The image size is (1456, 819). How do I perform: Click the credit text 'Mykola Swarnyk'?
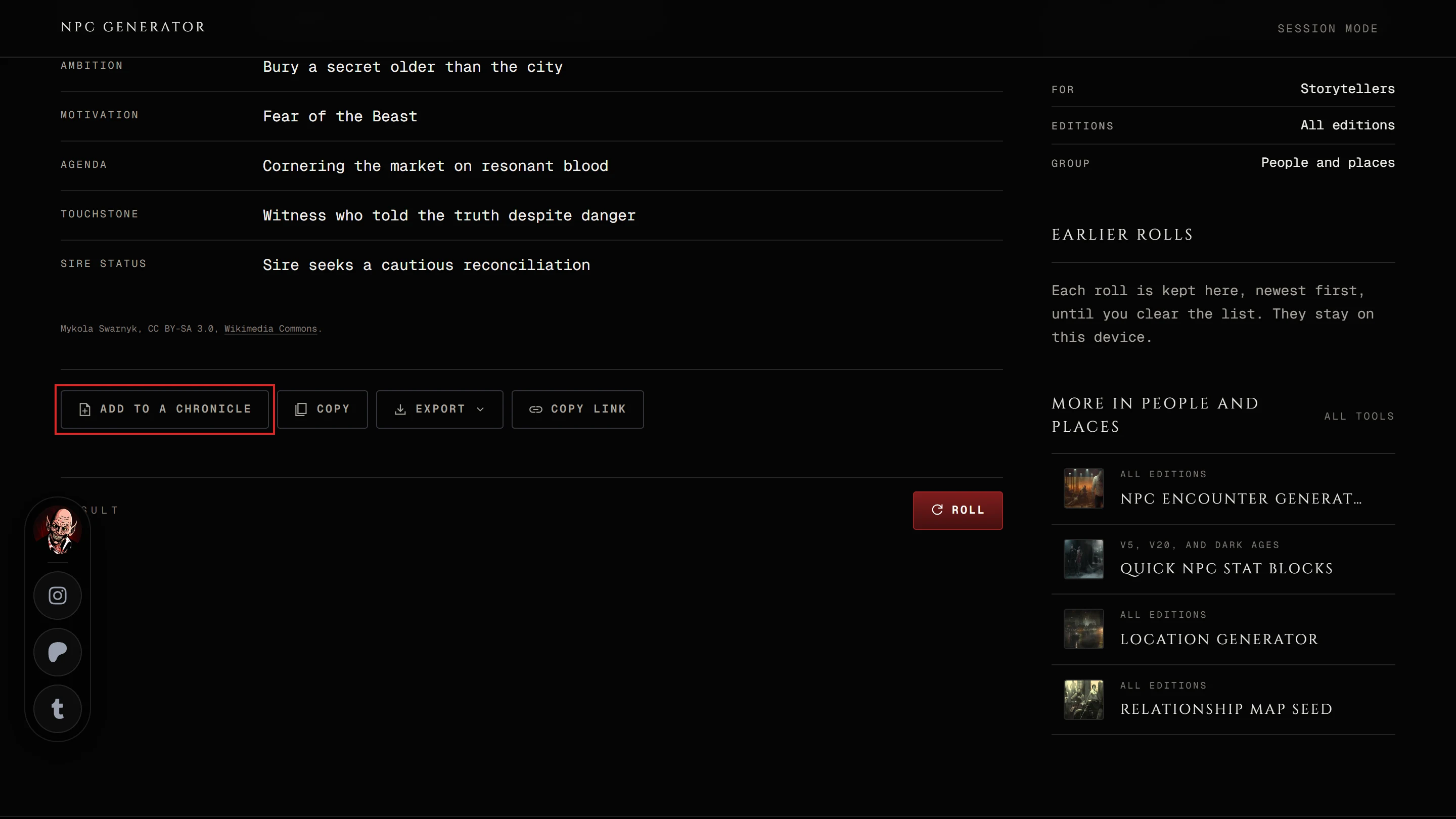99,329
